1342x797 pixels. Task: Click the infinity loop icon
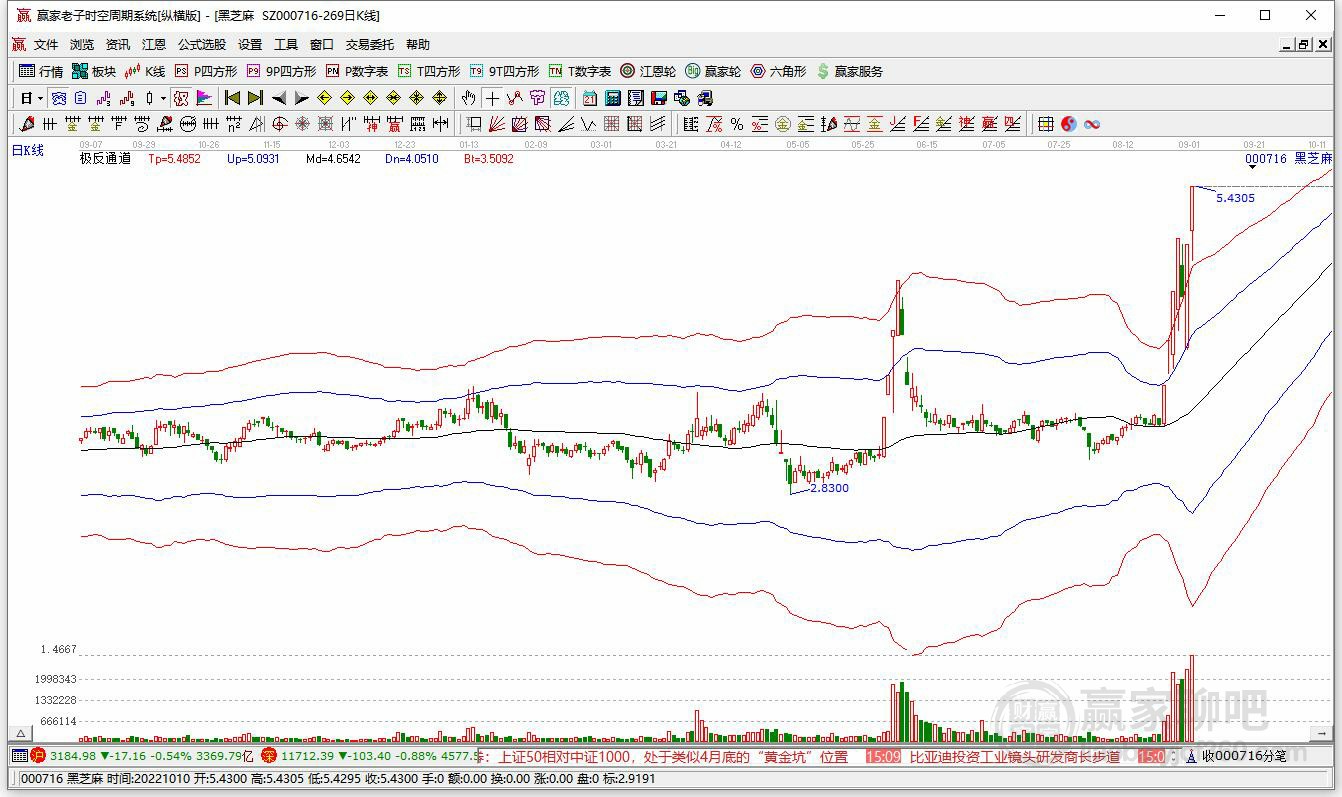click(1092, 124)
